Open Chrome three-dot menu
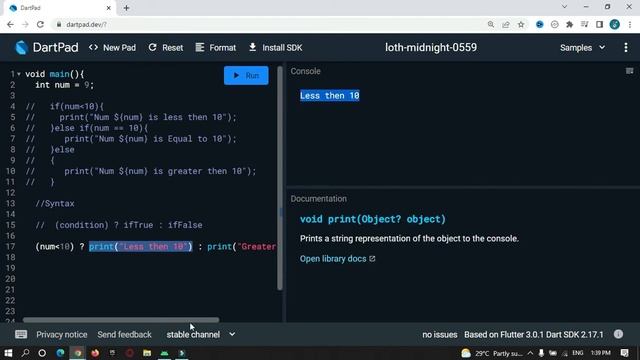640x360 pixels. [630, 24]
